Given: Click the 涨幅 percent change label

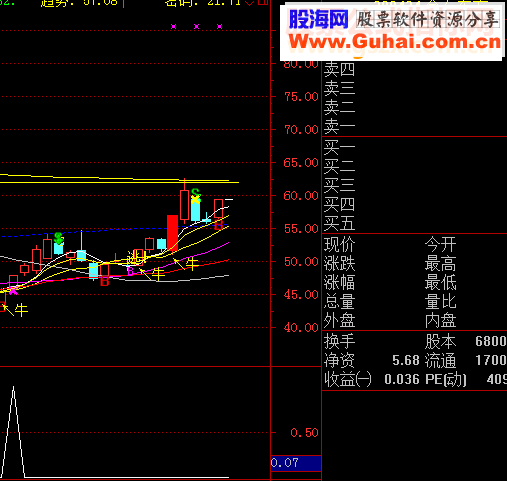Looking at the screenshot, I should click(x=339, y=283).
